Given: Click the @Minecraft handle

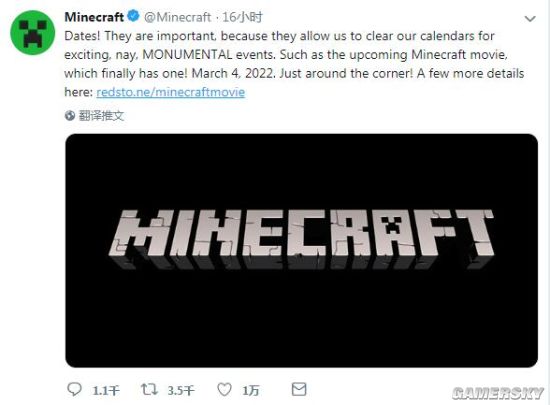Looking at the screenshot, I should coord(178,17).
